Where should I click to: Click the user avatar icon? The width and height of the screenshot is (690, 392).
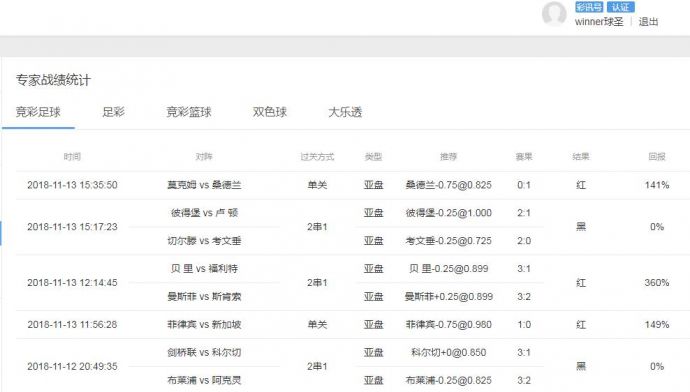pos(554,14)
